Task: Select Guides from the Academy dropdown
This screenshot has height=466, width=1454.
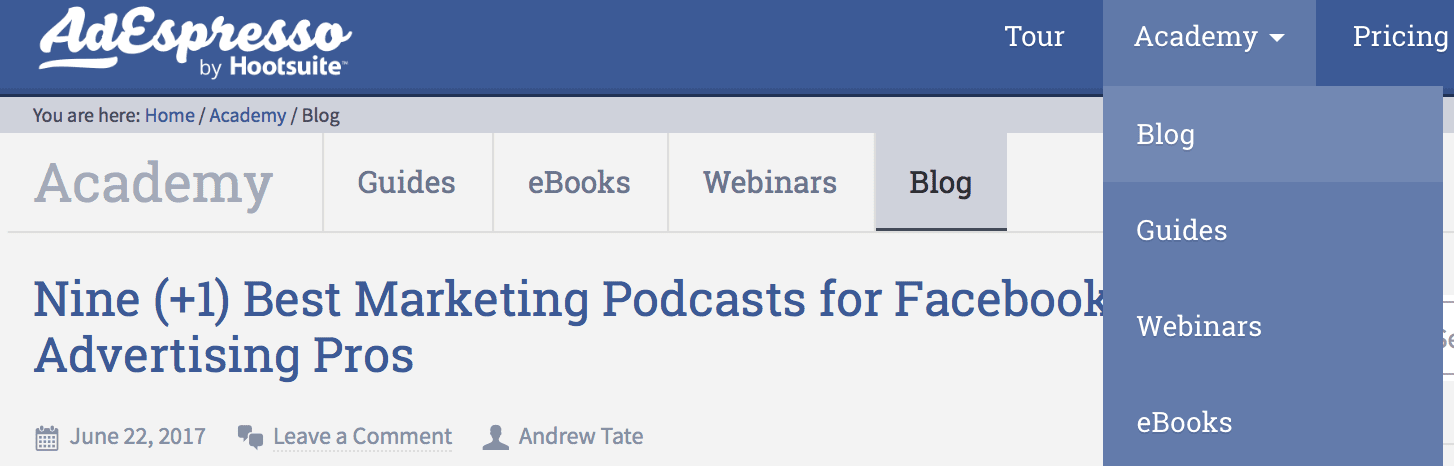Action: pyautogui.click(x=1273, y=230)
